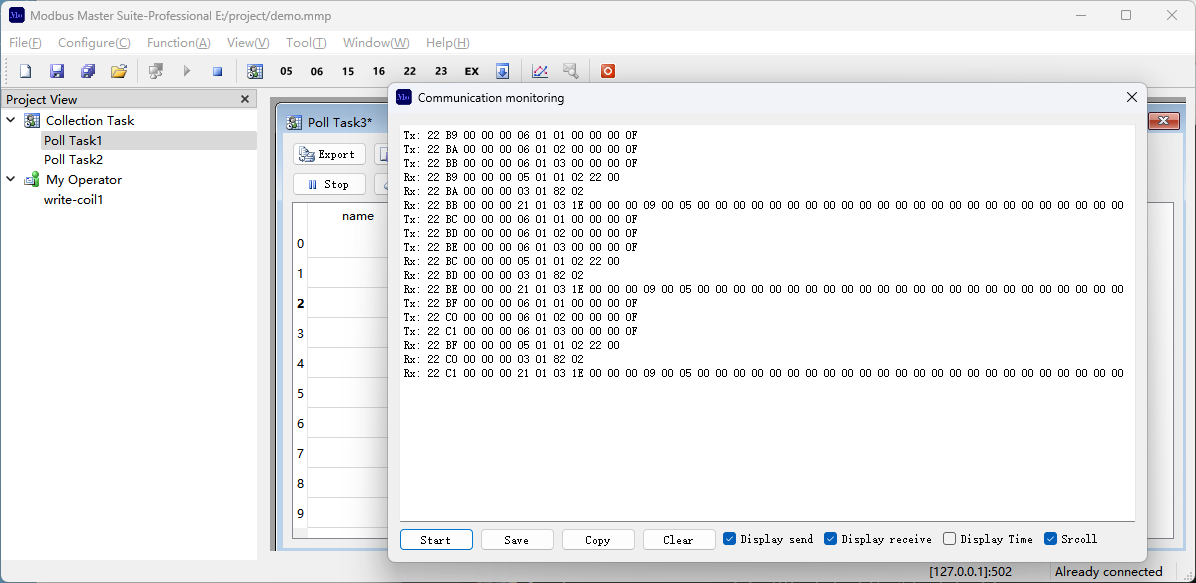The height and width of the screenshot is (583, 1196).
Task: Click the Poll Task3 window title icon
Action: point(294,122)
